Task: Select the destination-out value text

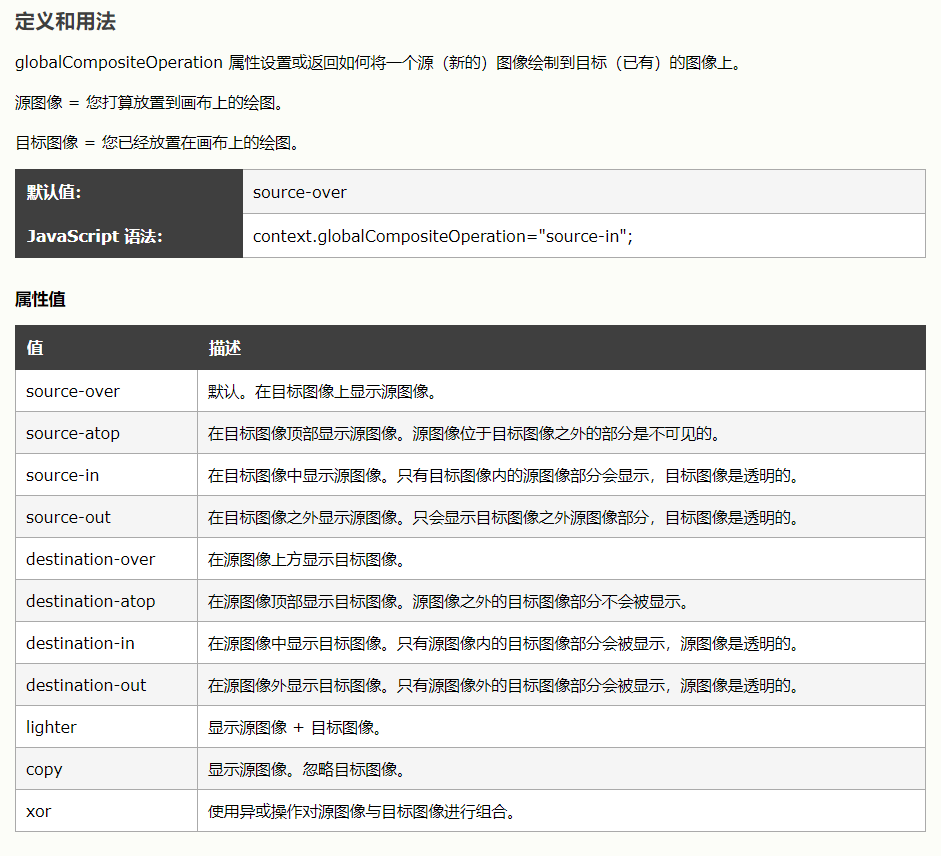Action: (82, 685)
